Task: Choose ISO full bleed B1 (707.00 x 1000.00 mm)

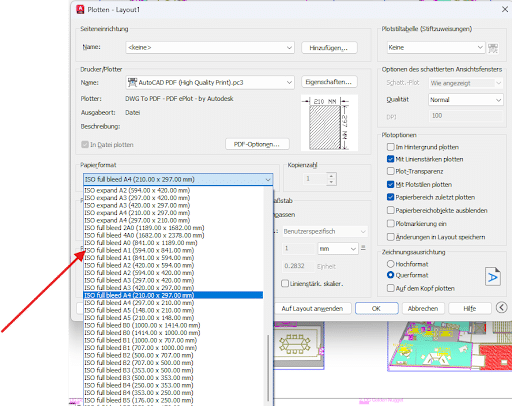Action: tap(173, 348)
